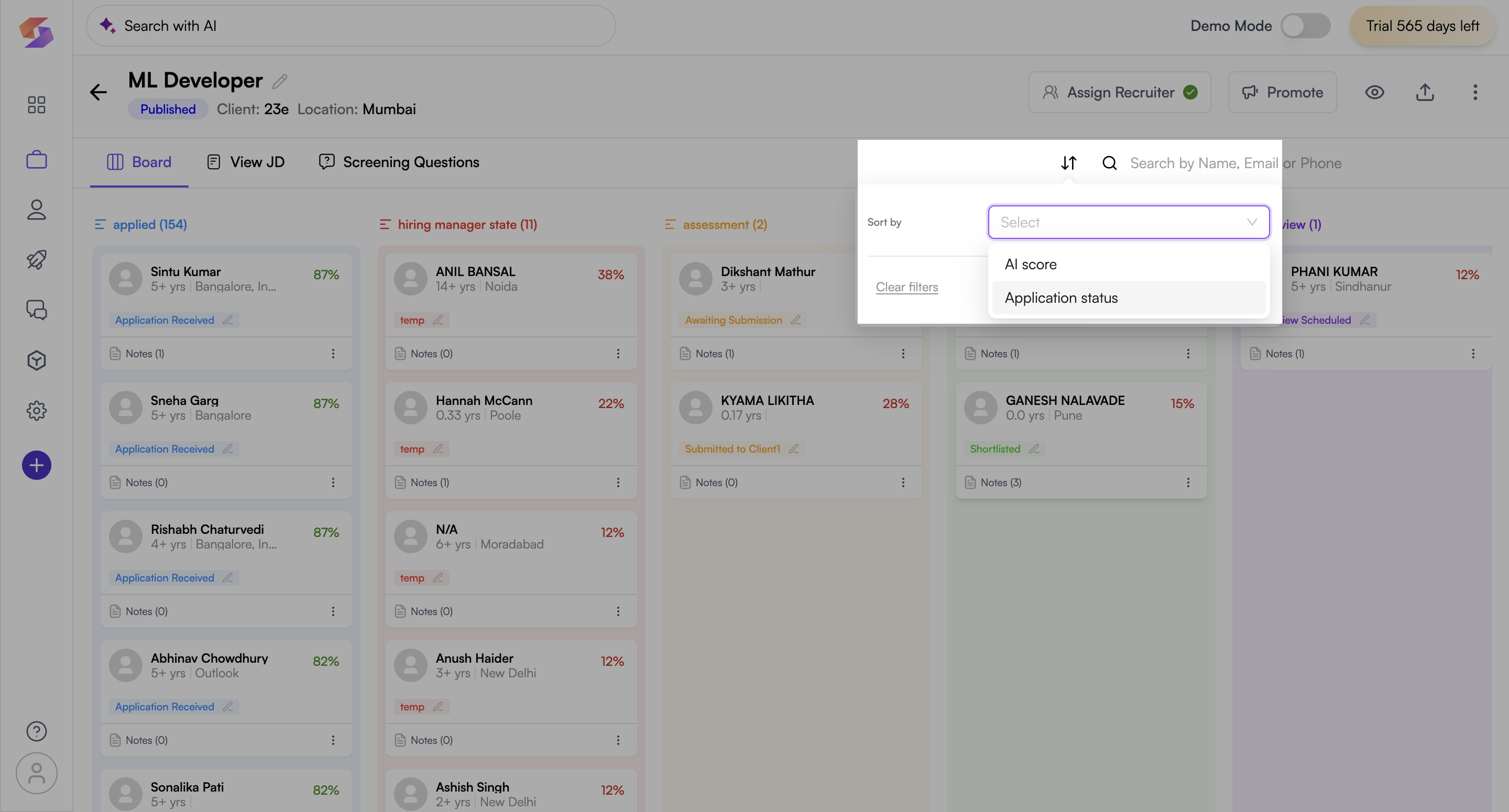Open Sneha Garg's candidate avatar
This screenshot has height=812, width=1509.
[x=125, y=408]
